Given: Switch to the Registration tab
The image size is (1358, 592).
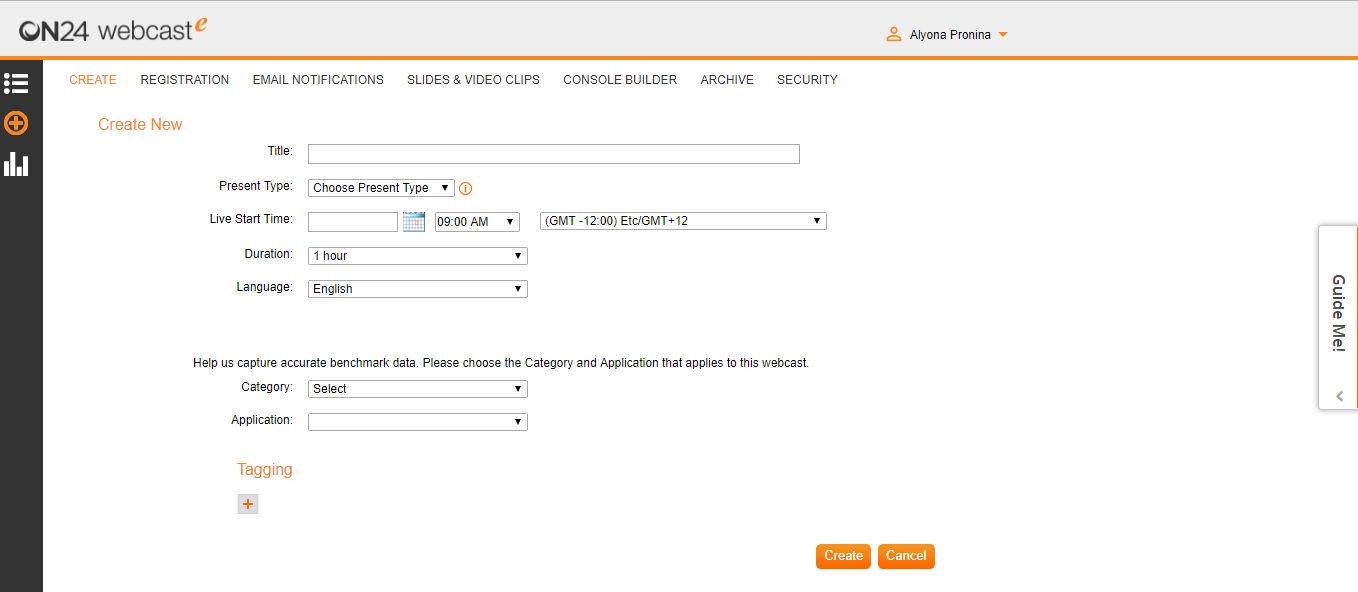Looking at the screenshot, I should 185,80.
